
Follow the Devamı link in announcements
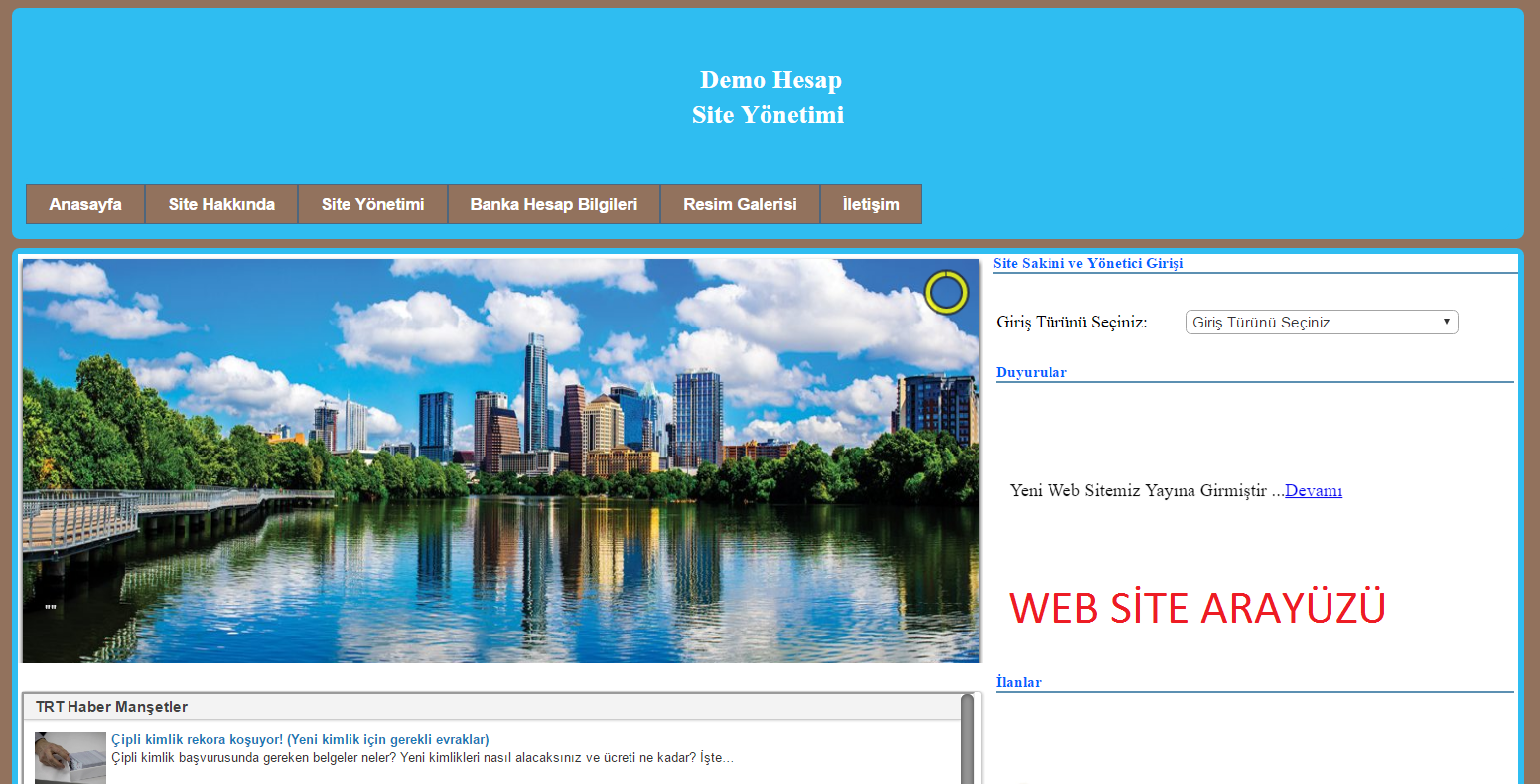pos(1313,491)
